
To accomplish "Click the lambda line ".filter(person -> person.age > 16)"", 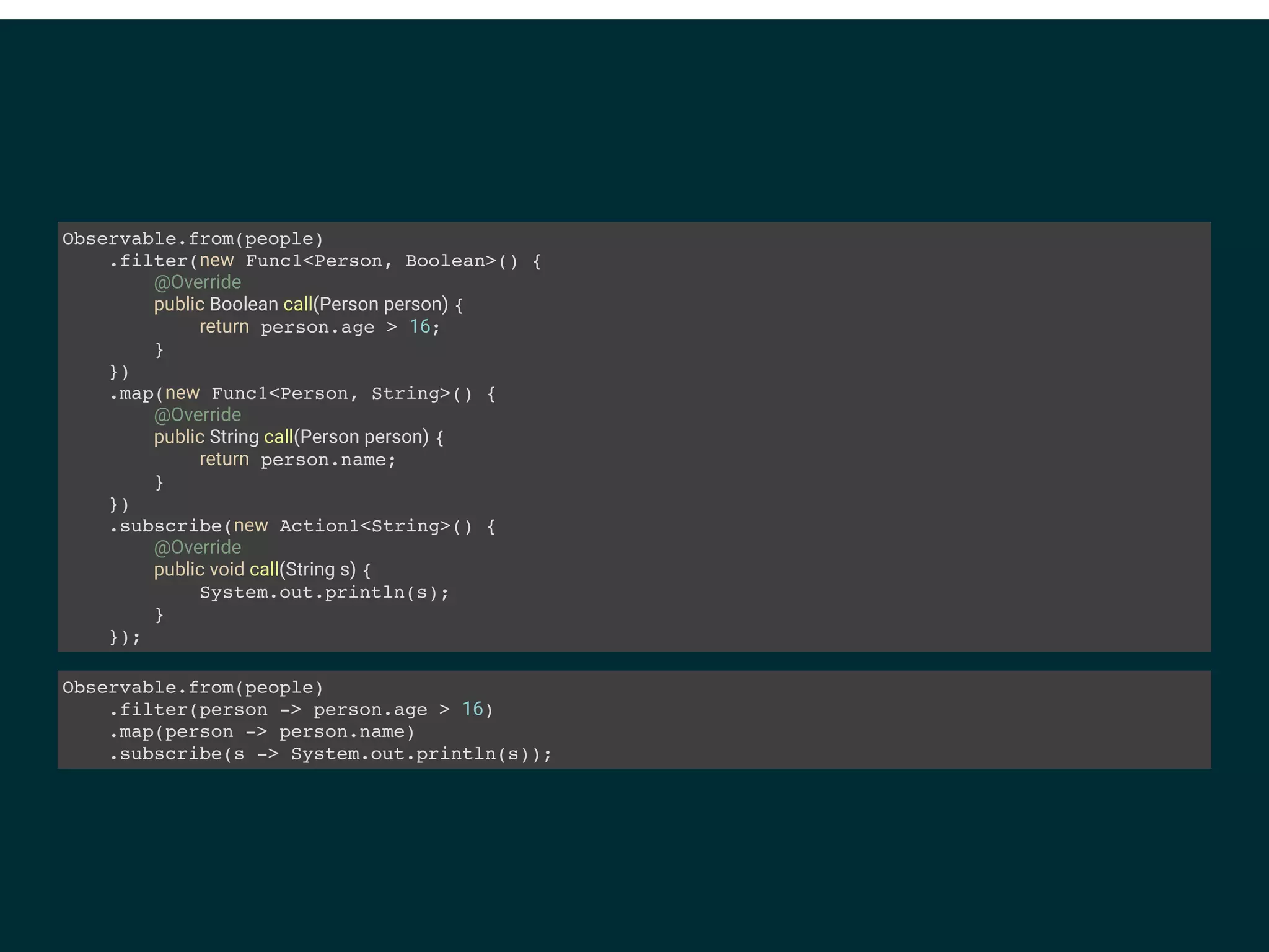I will [301, 709].
